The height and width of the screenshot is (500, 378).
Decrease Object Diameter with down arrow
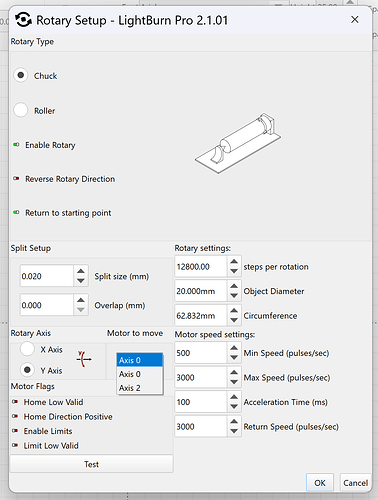(234, 296)
